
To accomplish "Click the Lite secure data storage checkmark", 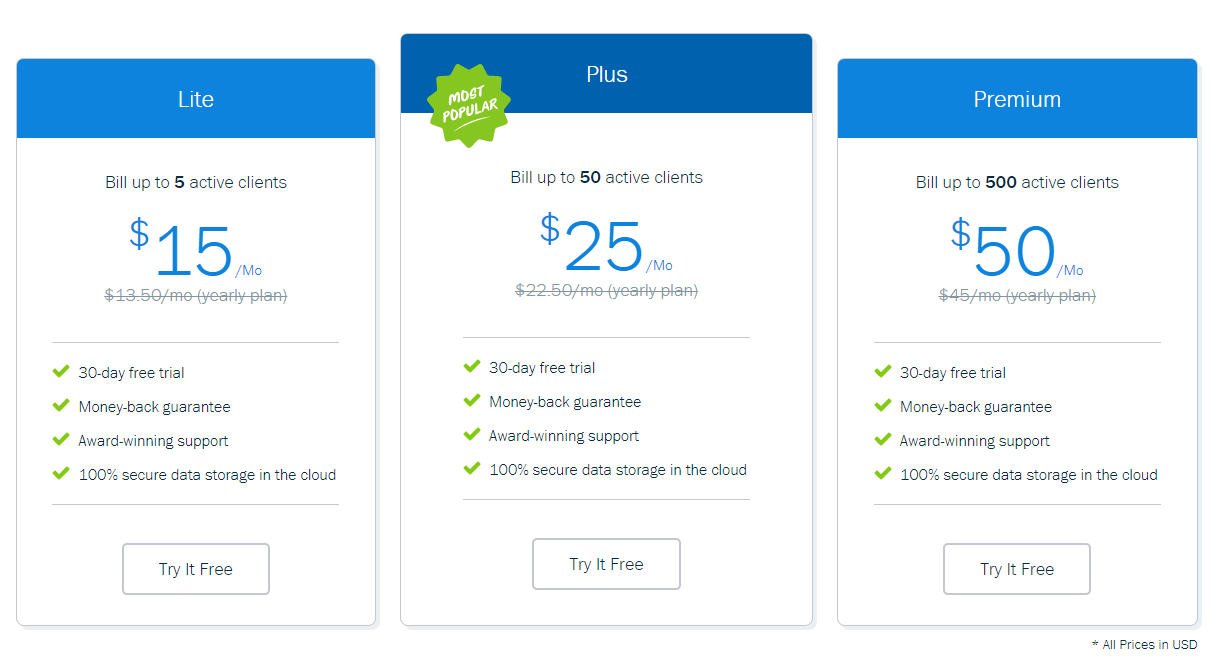I will pos(61,474).
